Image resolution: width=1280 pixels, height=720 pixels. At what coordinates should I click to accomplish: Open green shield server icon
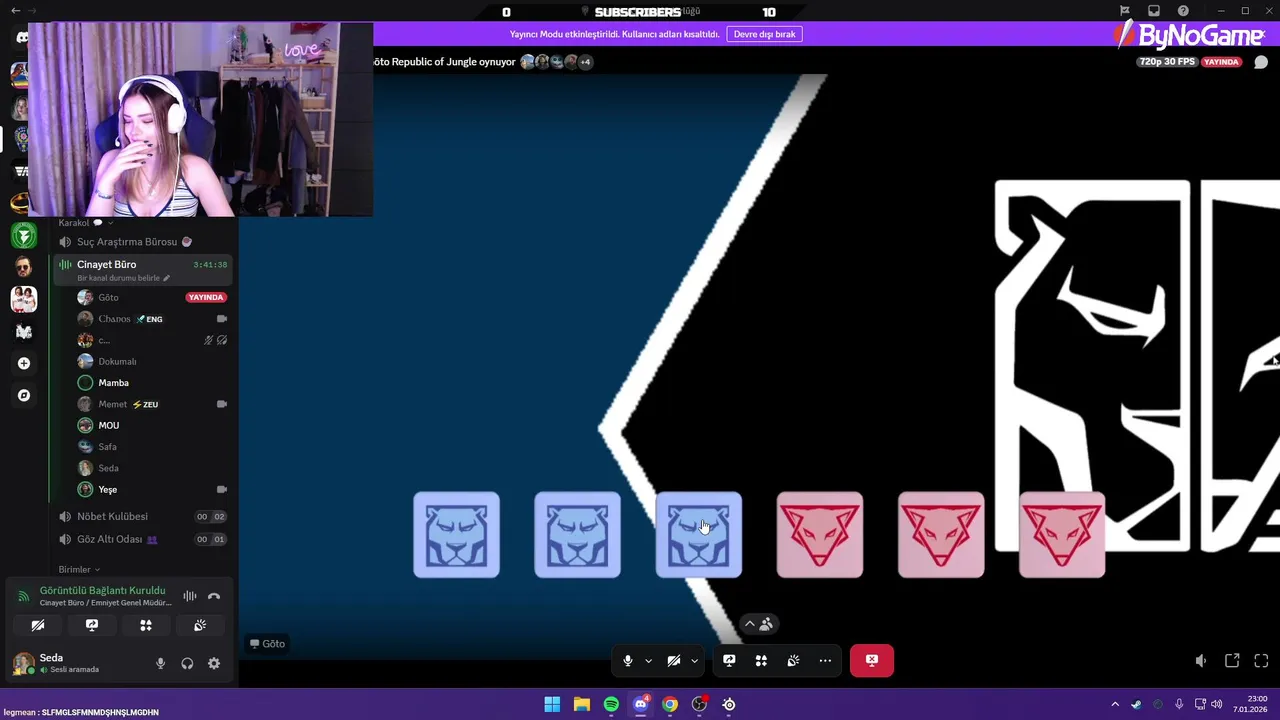(24, 236)
